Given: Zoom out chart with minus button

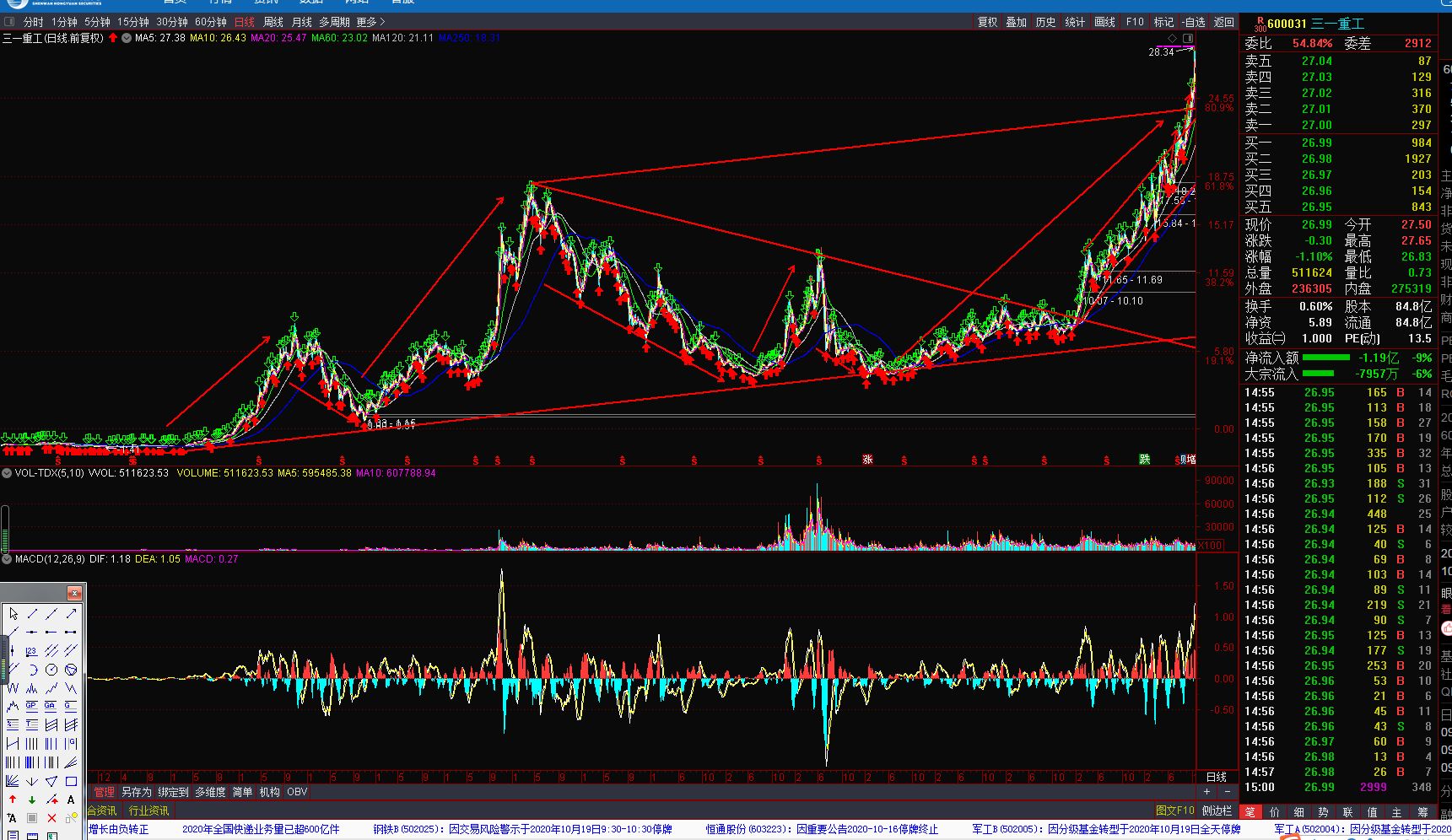Looking at the screenshot, I should click(x=1227, y=792).
